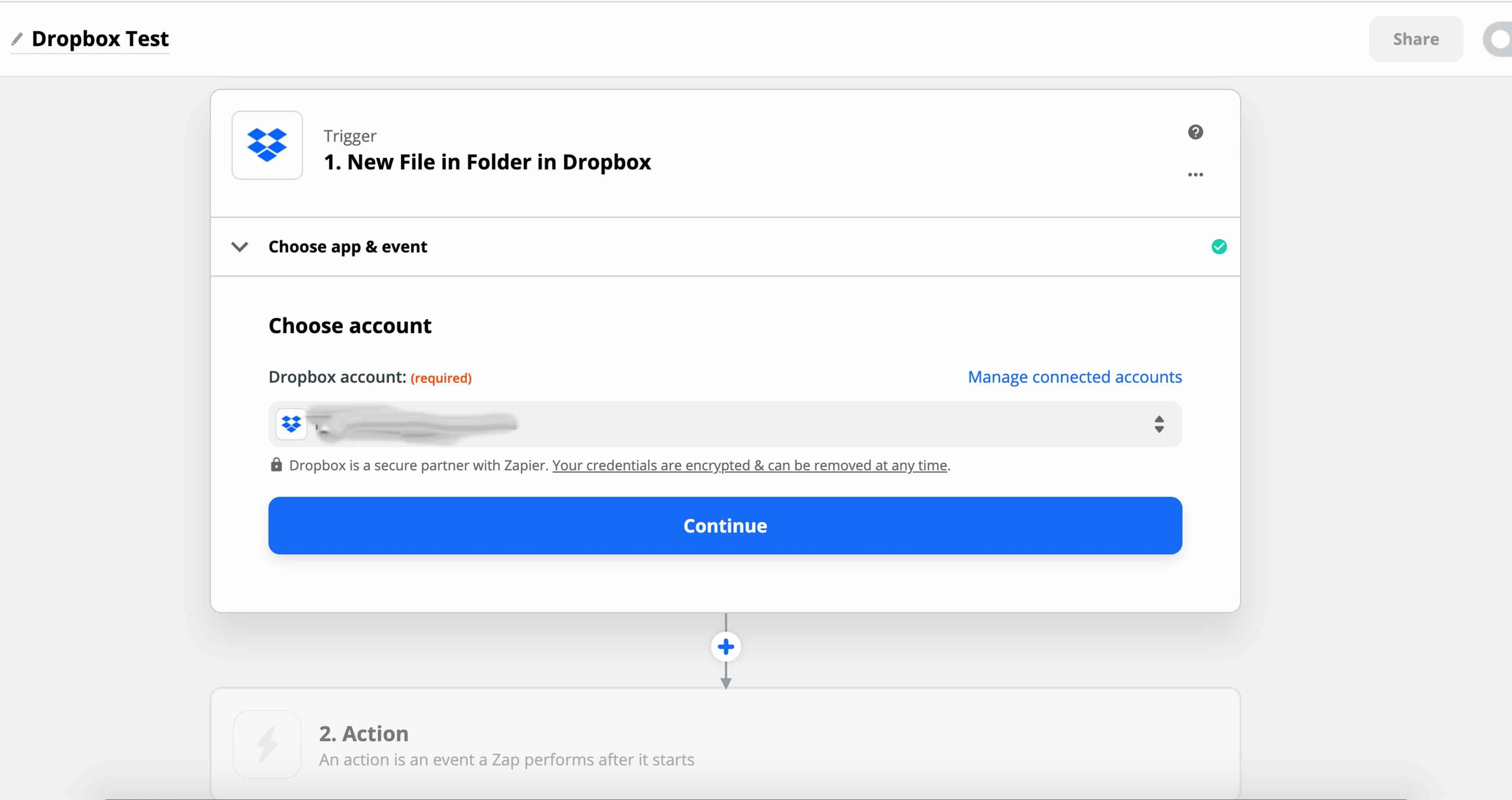This screenshot has height=800, width=1512.
Task: Open the three-dot trigger options menu
Action: tap(1195, 174)
